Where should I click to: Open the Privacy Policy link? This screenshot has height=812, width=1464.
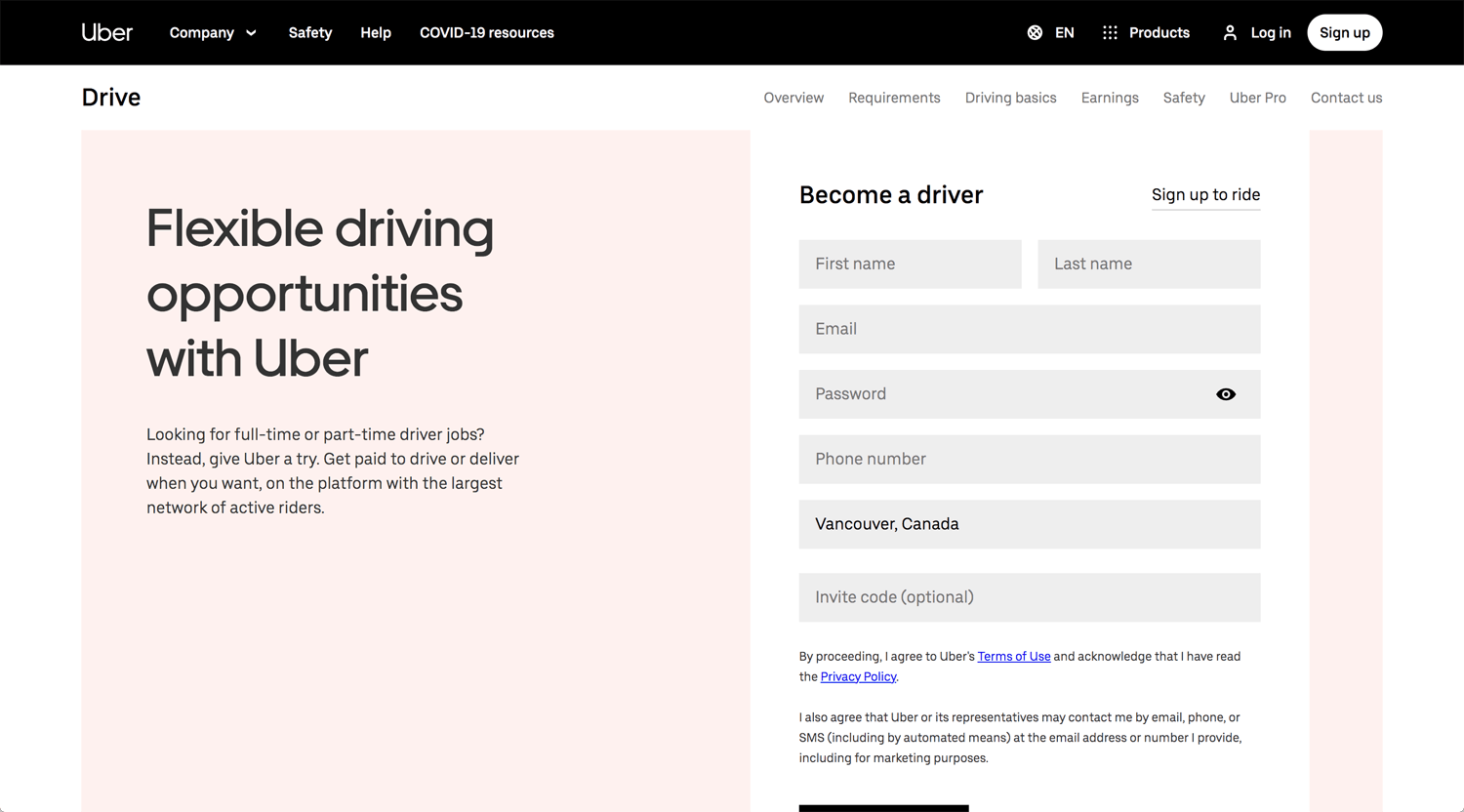859,676
